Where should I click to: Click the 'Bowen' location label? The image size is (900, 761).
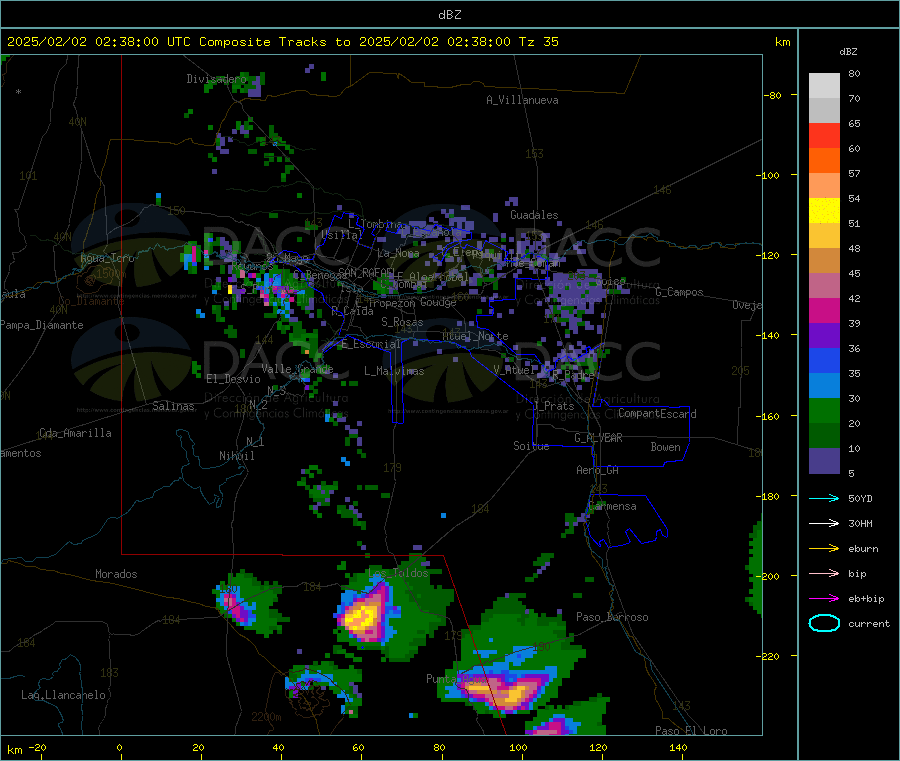665,447
